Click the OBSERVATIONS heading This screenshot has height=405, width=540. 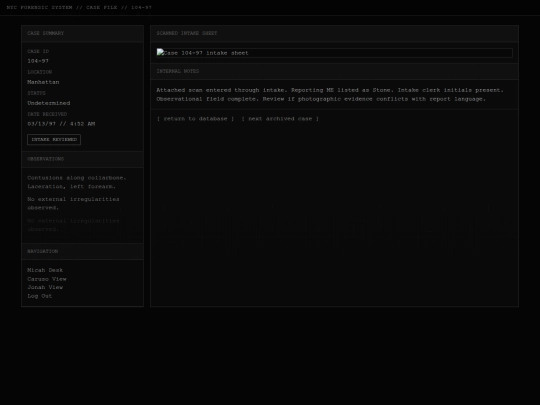pyautogui.click(x=45, y=159)
